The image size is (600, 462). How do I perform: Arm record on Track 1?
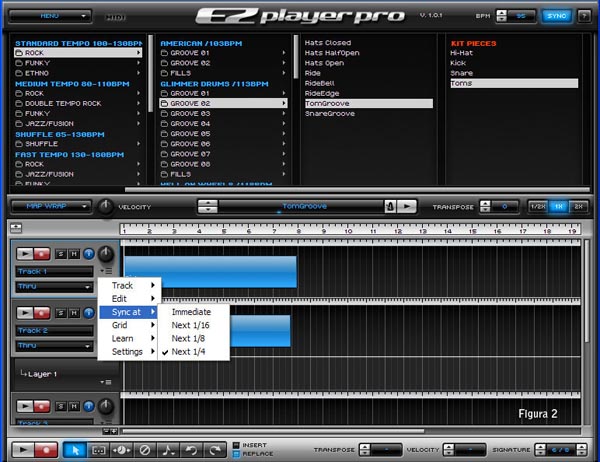[x=42, y=254]
